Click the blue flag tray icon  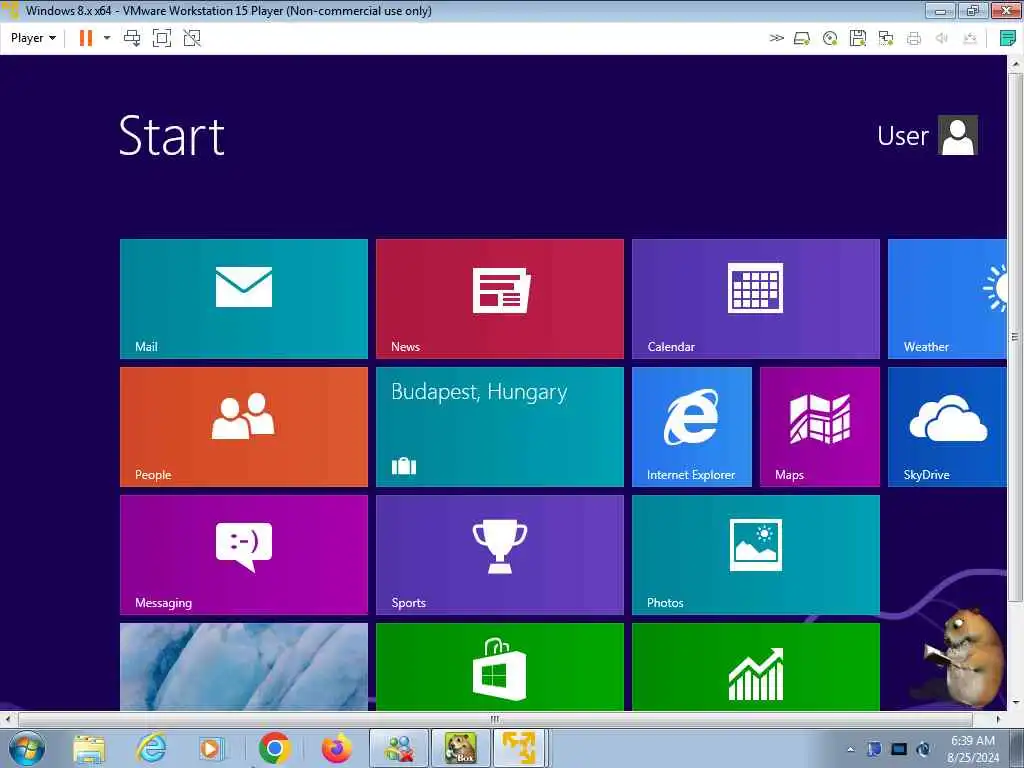click(874, 749)
